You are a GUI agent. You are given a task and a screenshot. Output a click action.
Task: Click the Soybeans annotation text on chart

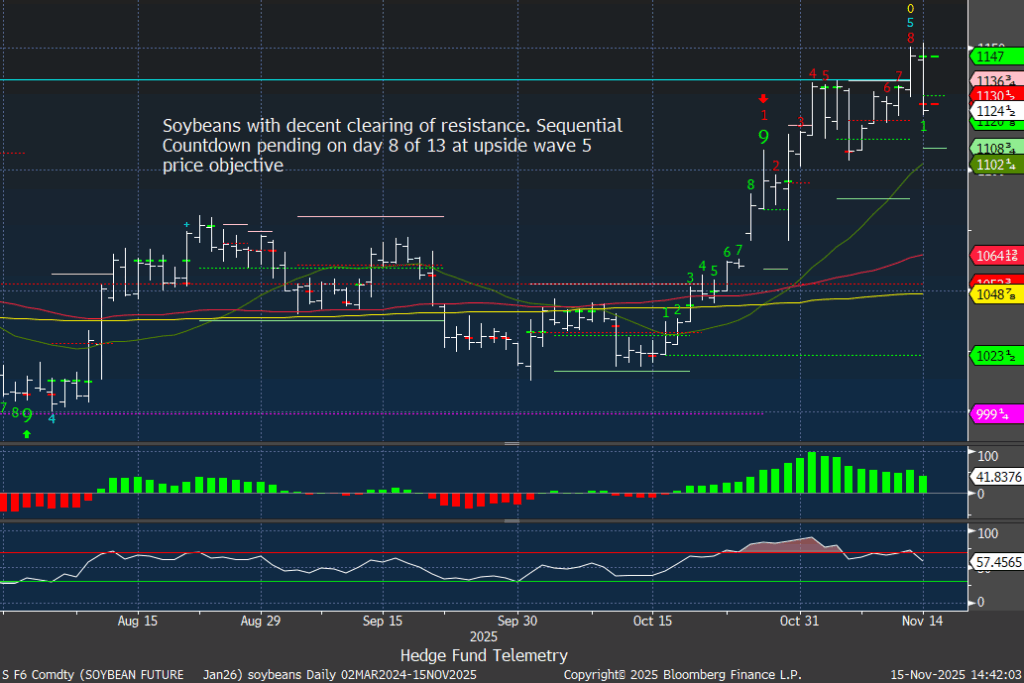click(392, 145)
